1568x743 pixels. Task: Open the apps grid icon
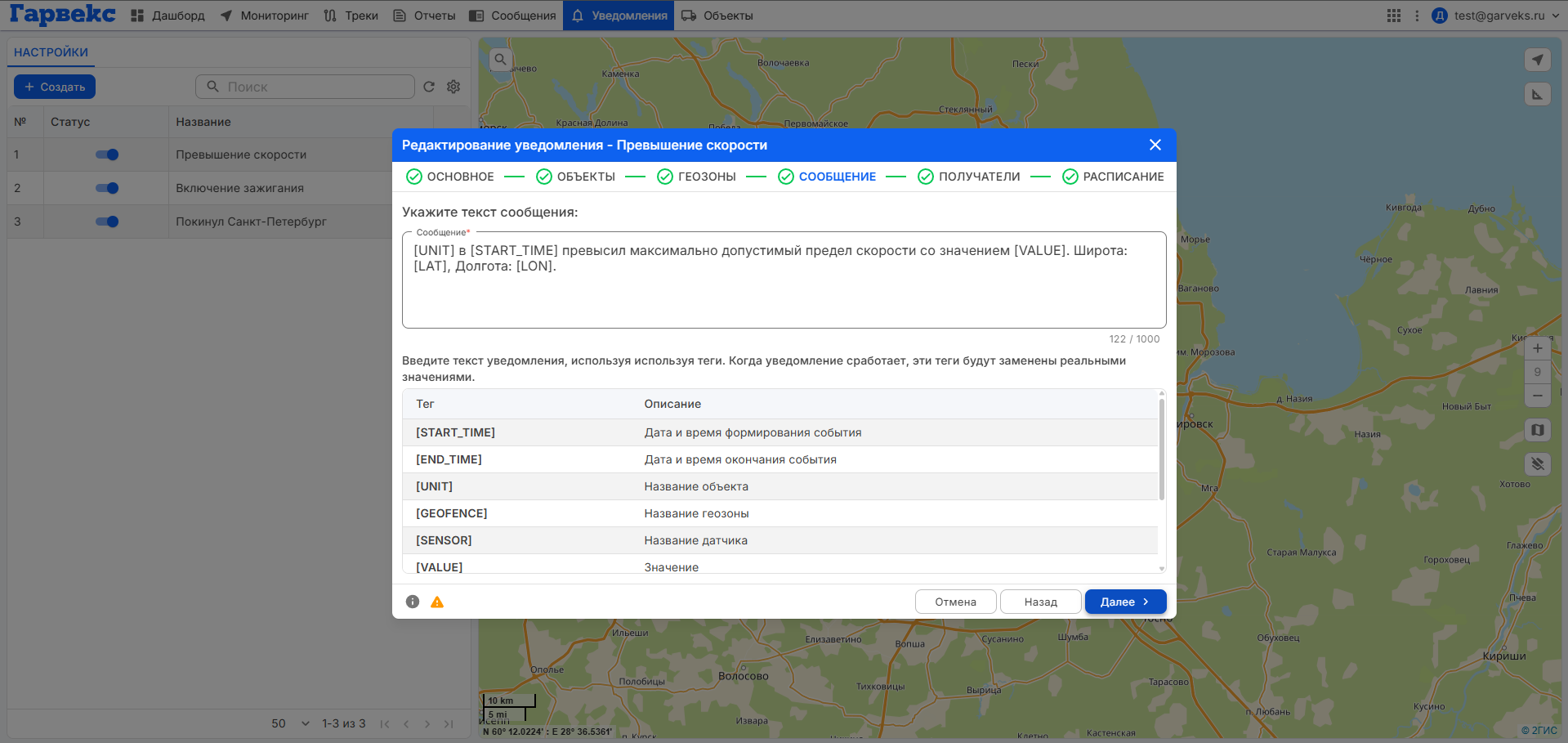[x=1394, y=16]
